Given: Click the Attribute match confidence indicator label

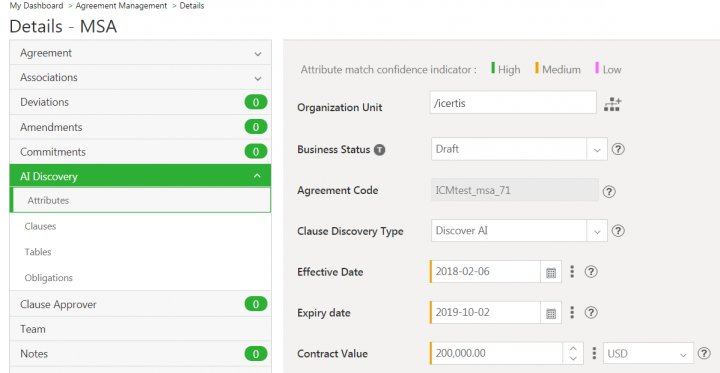Looking at the screenshot, I should (x=388, y=69).
